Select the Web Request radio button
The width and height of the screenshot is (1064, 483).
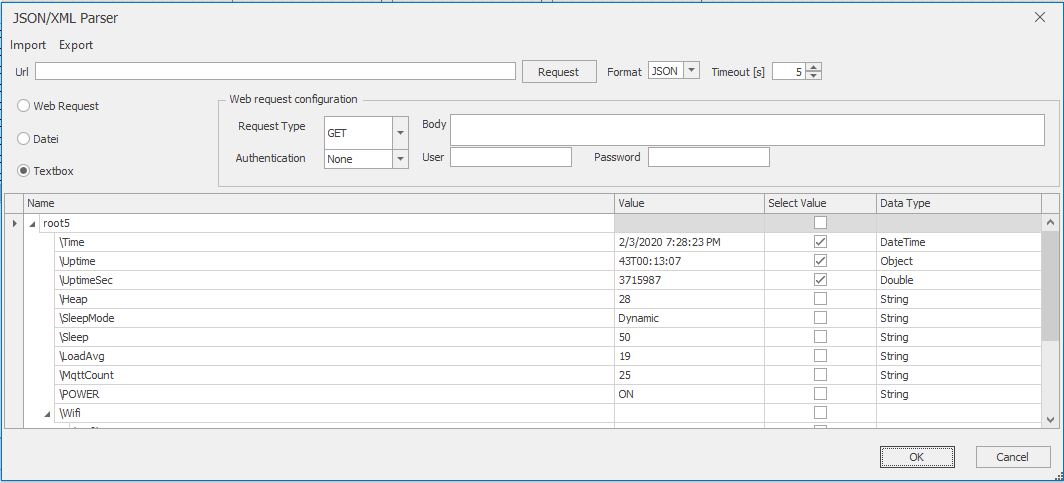tap(24, 106)
